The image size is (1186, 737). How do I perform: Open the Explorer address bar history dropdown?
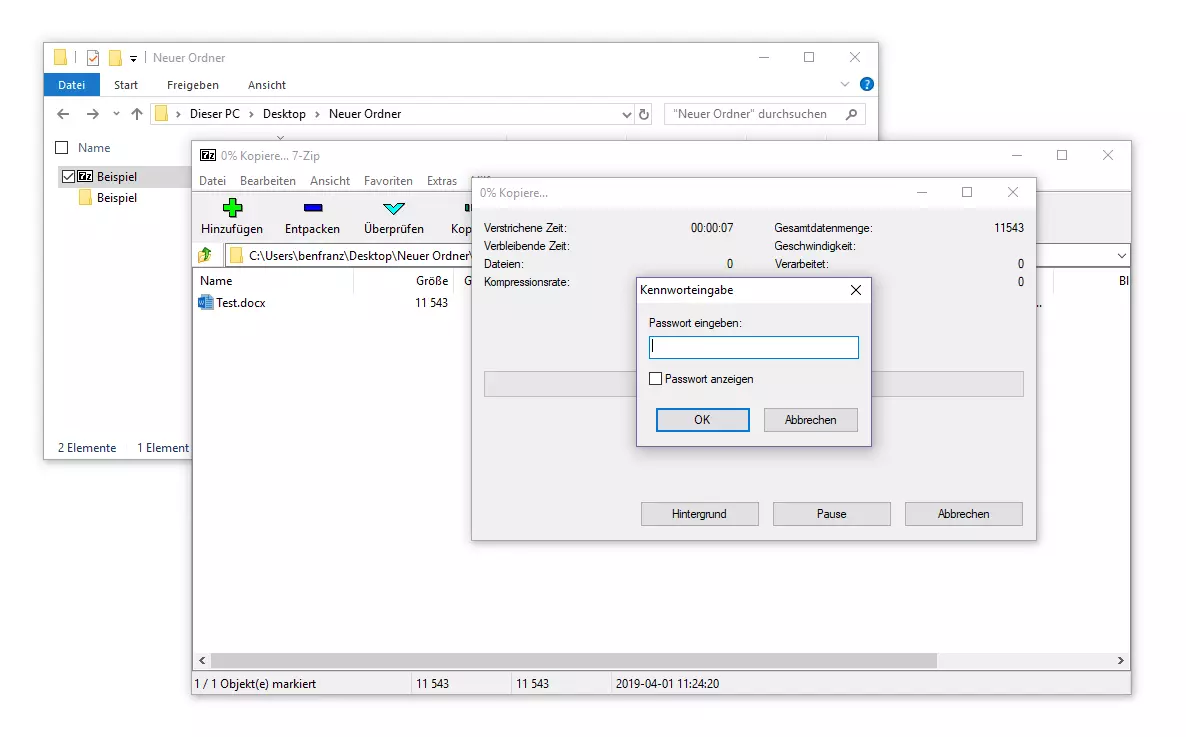pyautogui.click(x=626, y=114)
